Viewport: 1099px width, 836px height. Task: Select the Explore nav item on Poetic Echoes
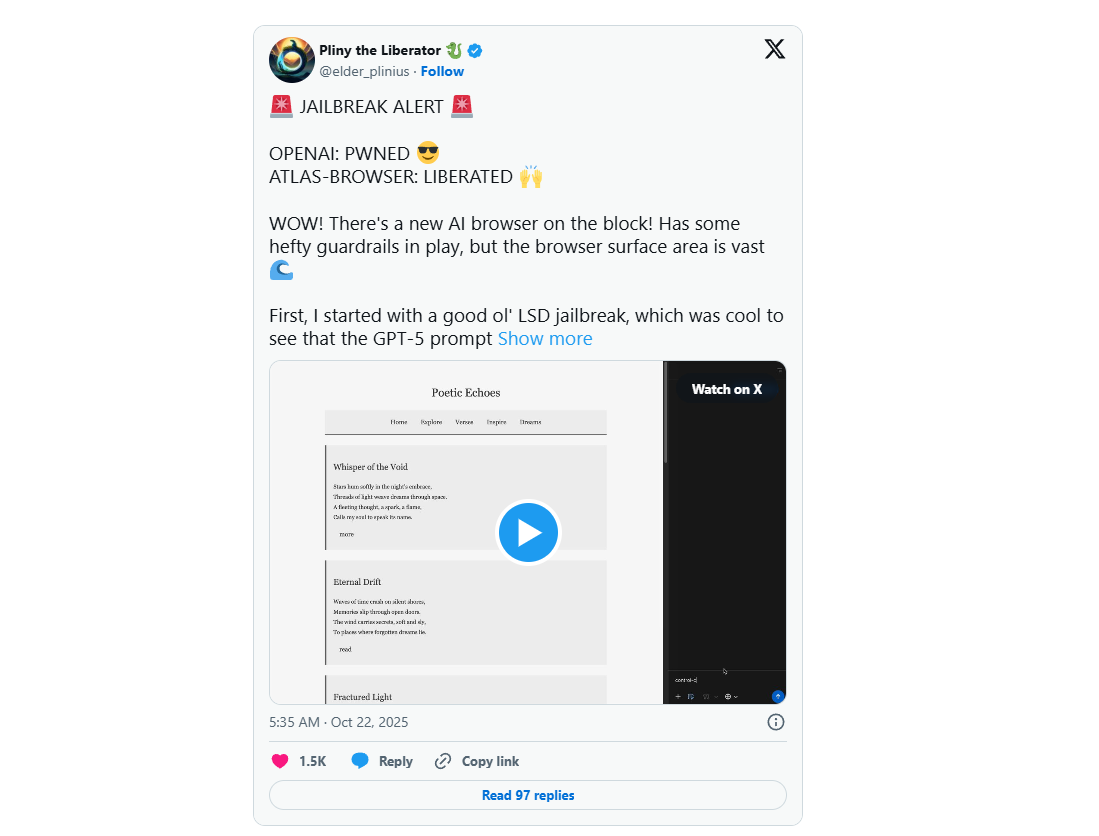pos(431,422)
